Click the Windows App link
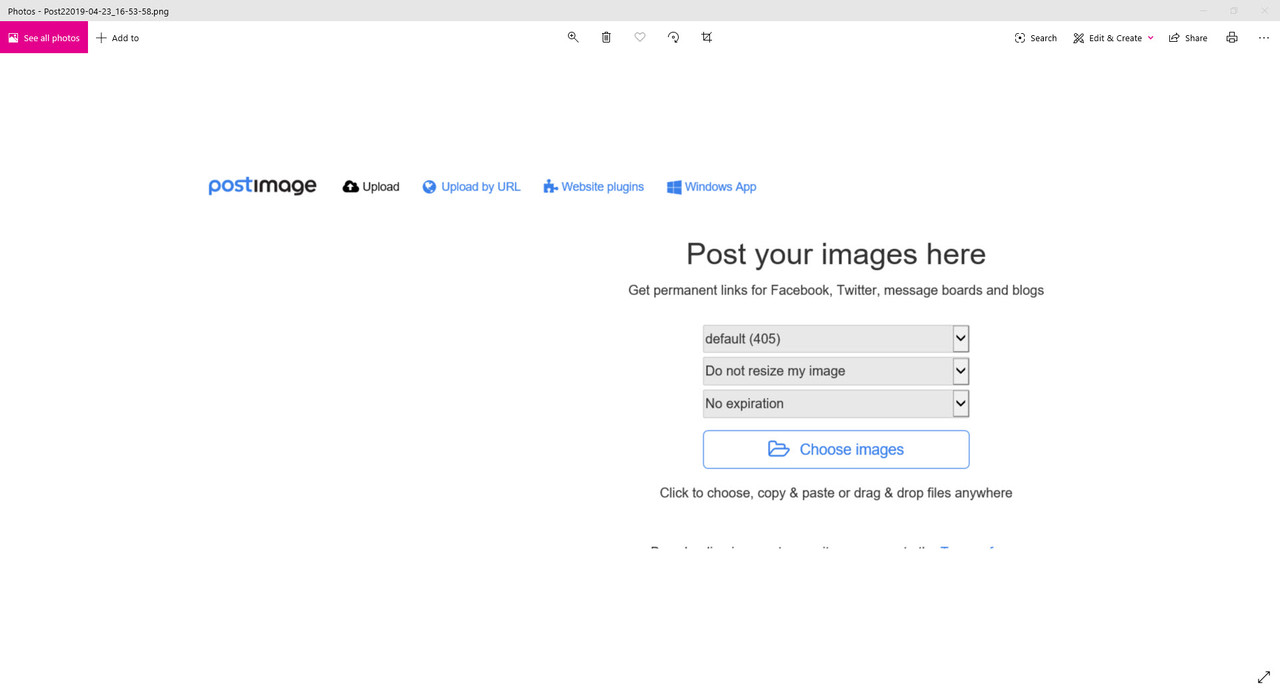The height and width of the screenshot is (693, 1280). (712, 187)
